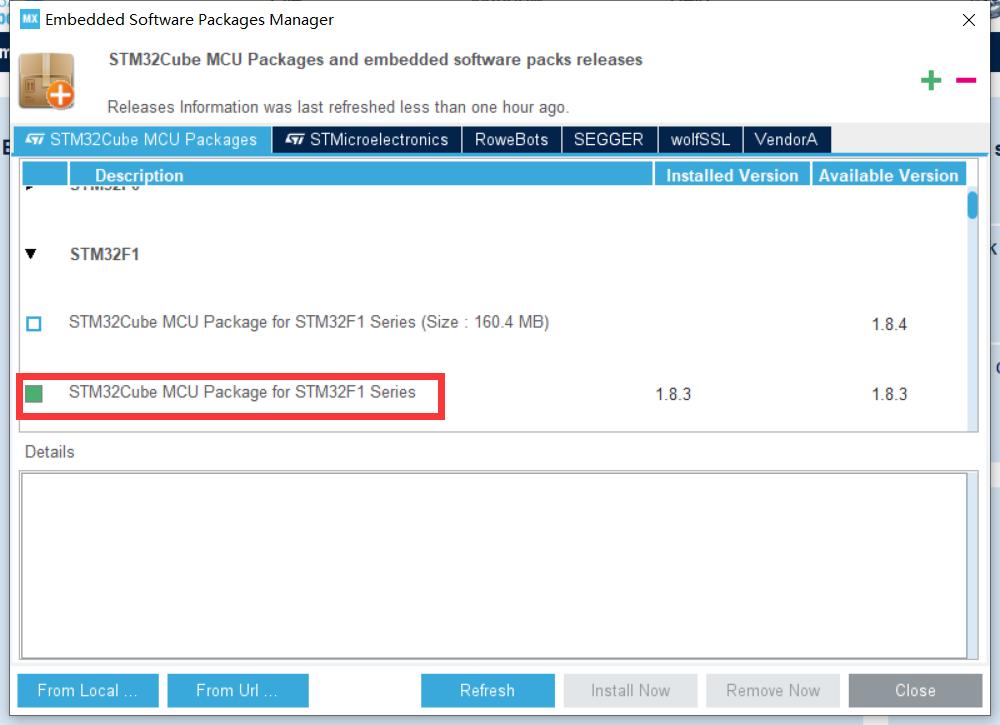The height and width of the screenshot is (725, 1000).
Task: Click the installed version value 1.8.3
Action: coord(673,394)
